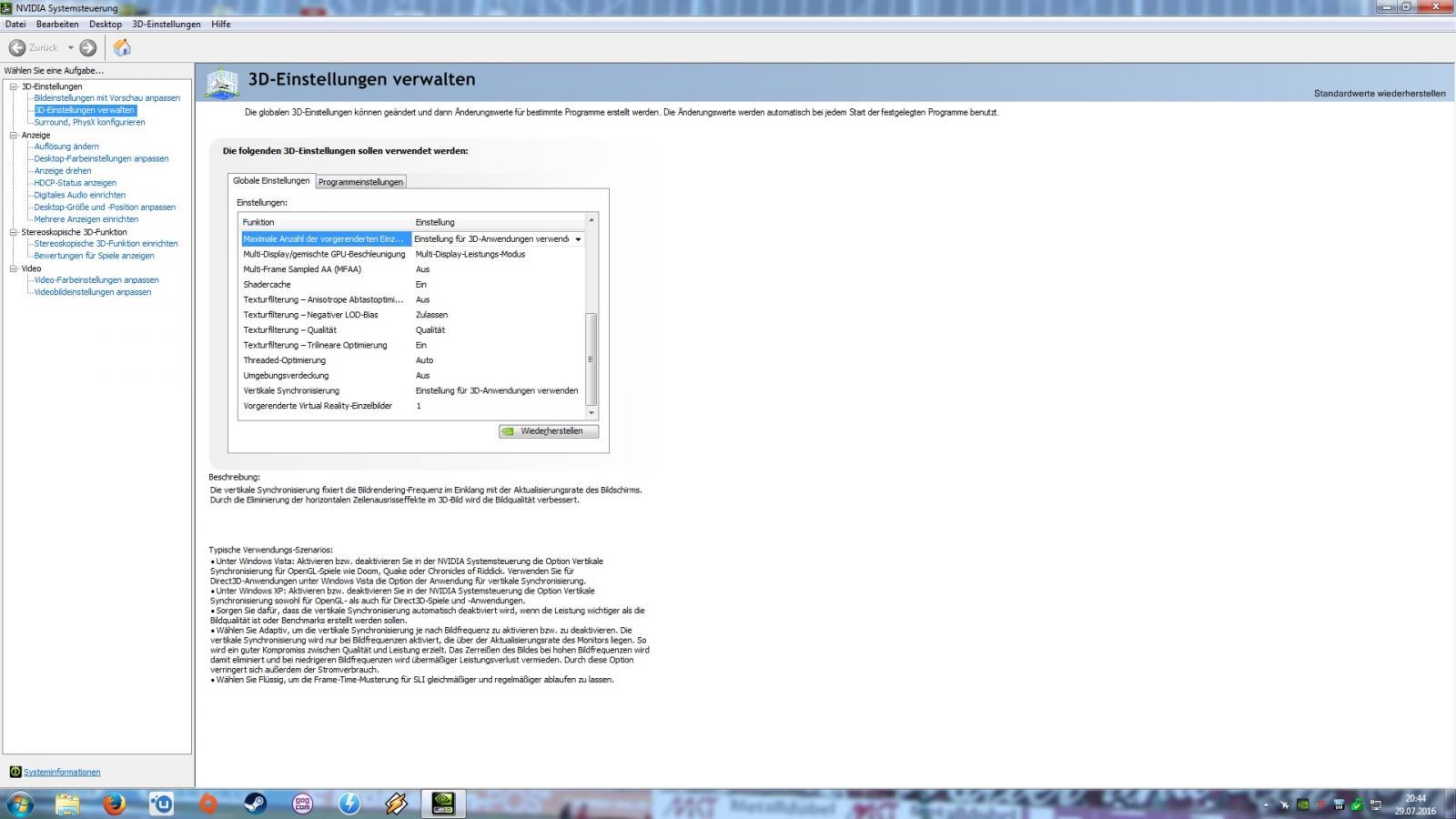Select Multi-Frame Sampled AA (MFAA) row
The image size is (1456, 819).
pyautogui.click(x=412, y=269)
